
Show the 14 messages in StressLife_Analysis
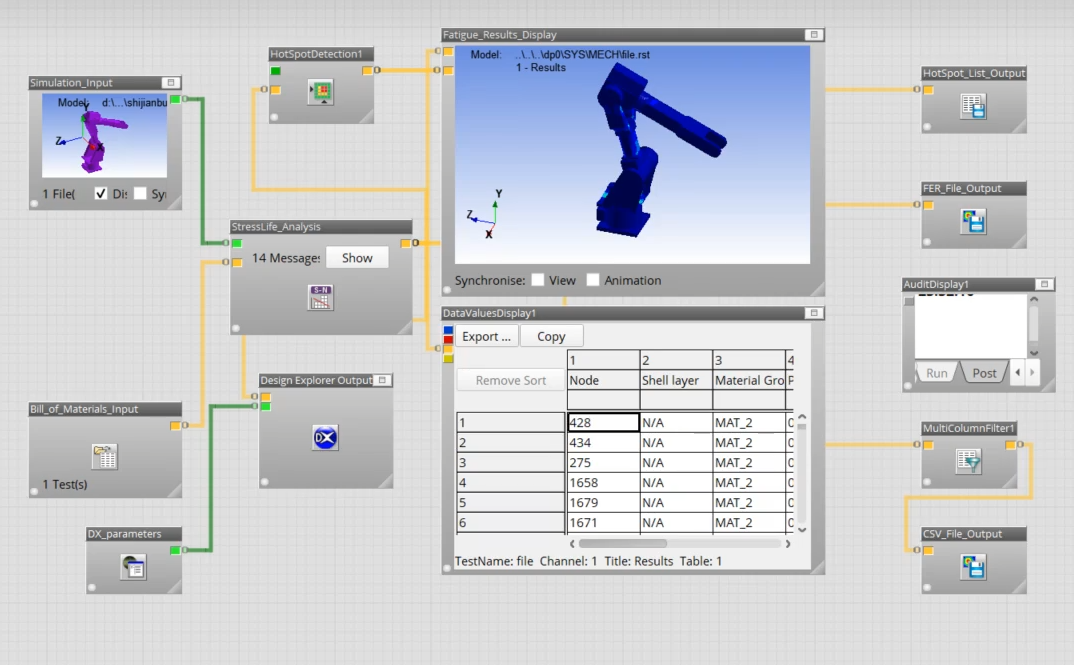[357, 258]
